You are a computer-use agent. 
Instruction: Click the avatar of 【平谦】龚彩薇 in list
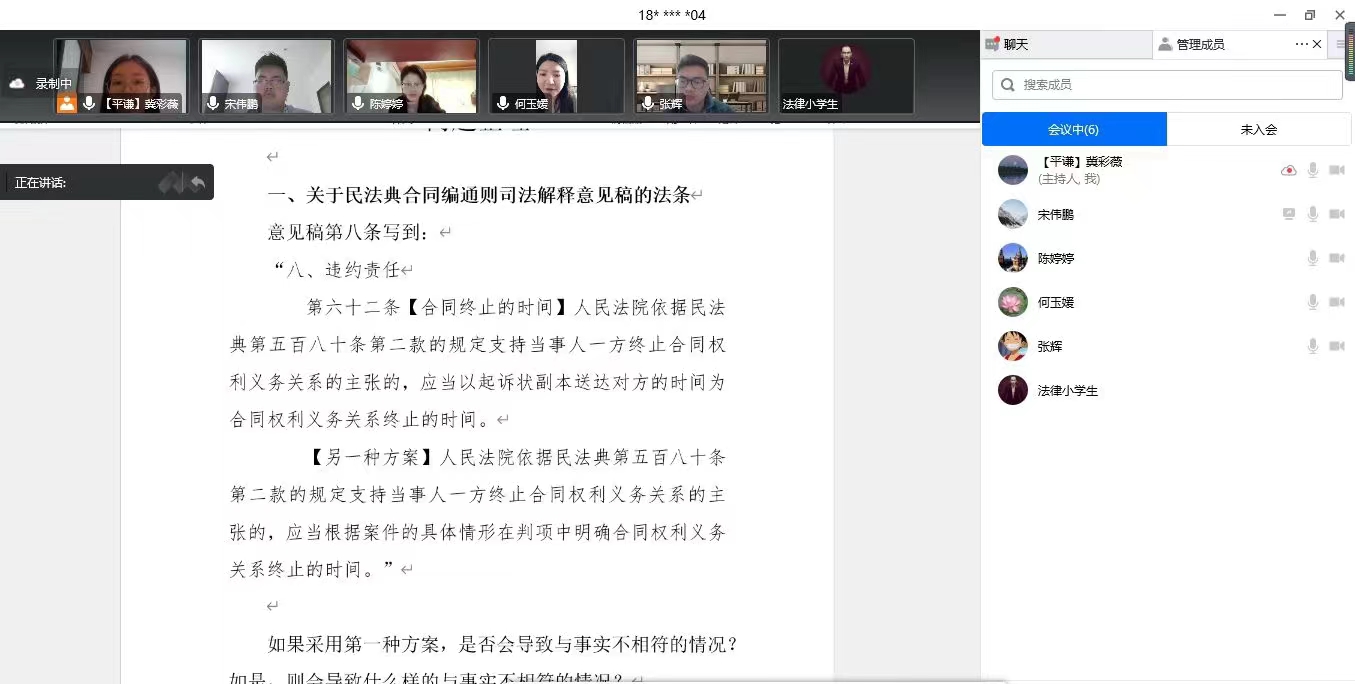click(x=1013, y=170)
